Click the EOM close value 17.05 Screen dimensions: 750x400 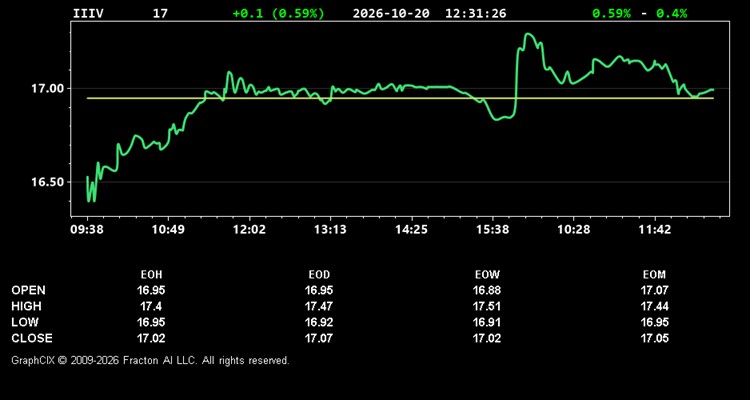(654, 338)
